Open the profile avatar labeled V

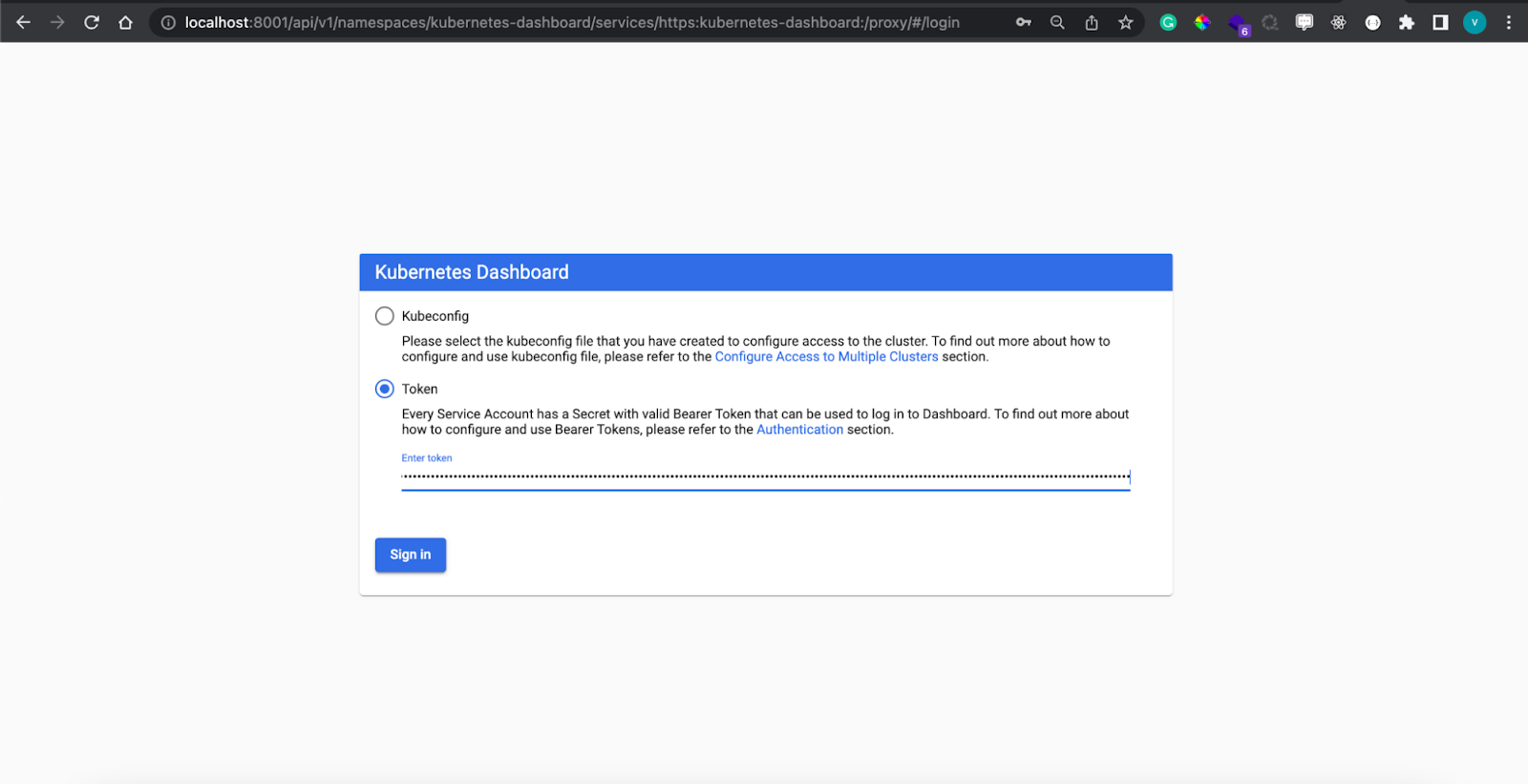click(x=1475, y=22)
